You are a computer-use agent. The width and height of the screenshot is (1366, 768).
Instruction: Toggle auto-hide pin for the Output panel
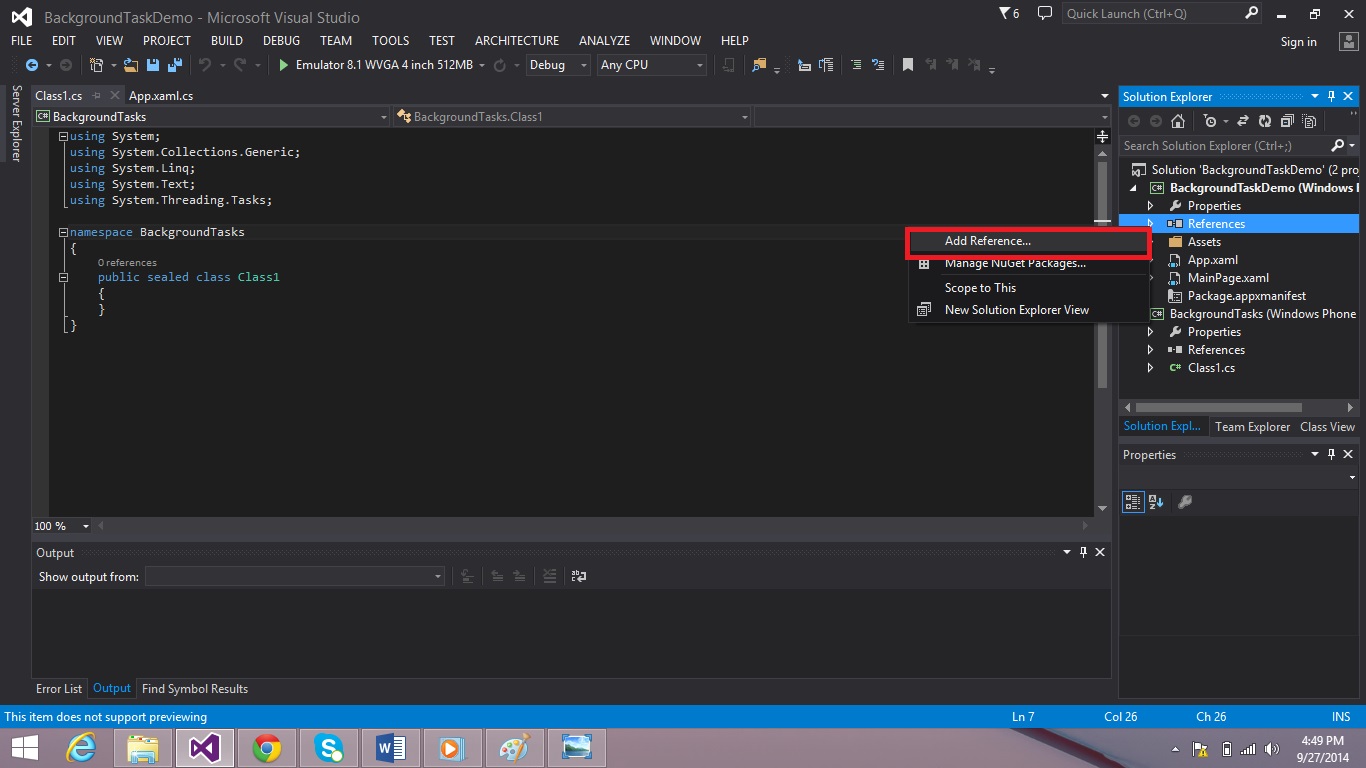pos(1083,552)
